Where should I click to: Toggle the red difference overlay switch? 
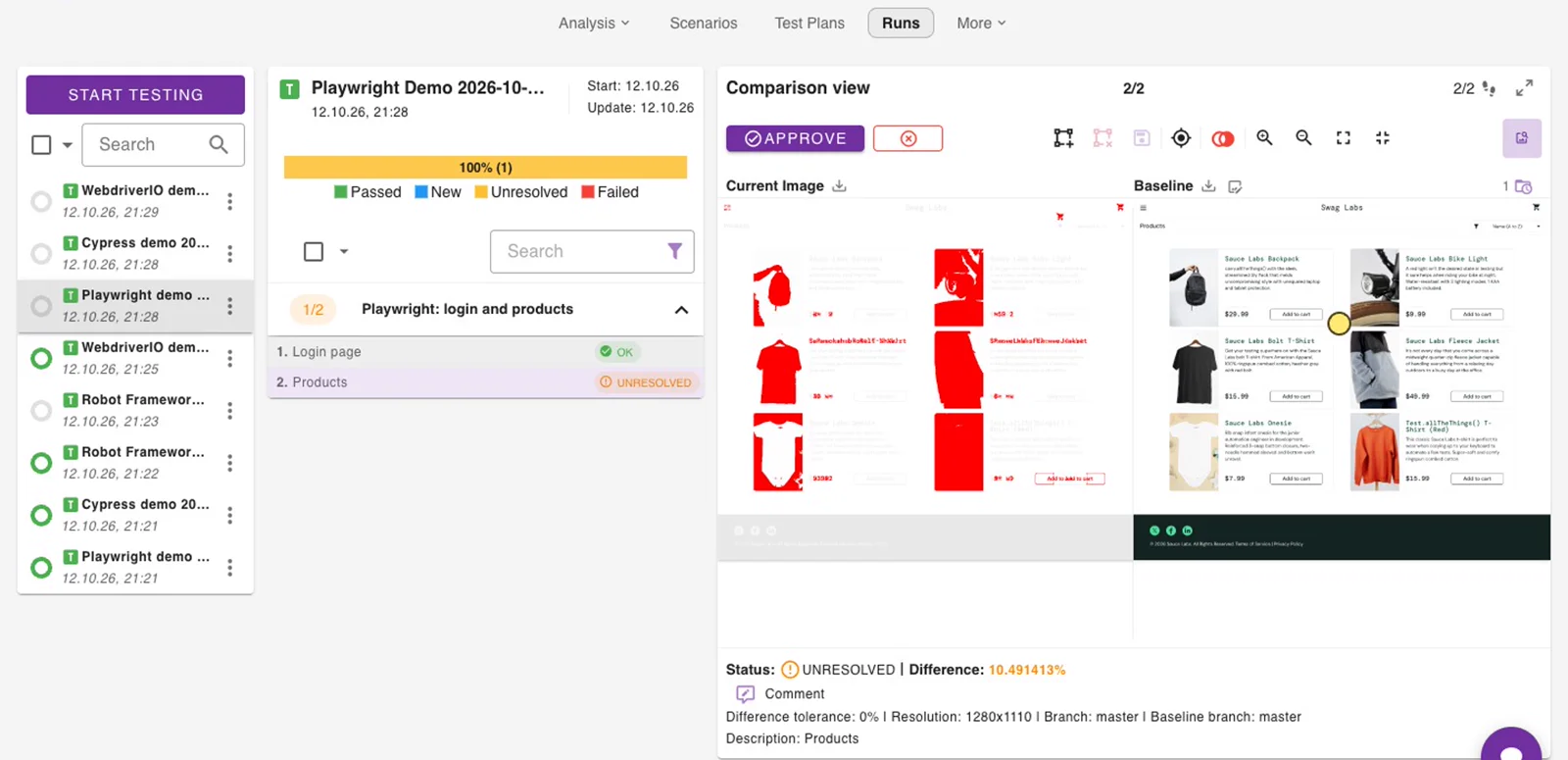1222,138
